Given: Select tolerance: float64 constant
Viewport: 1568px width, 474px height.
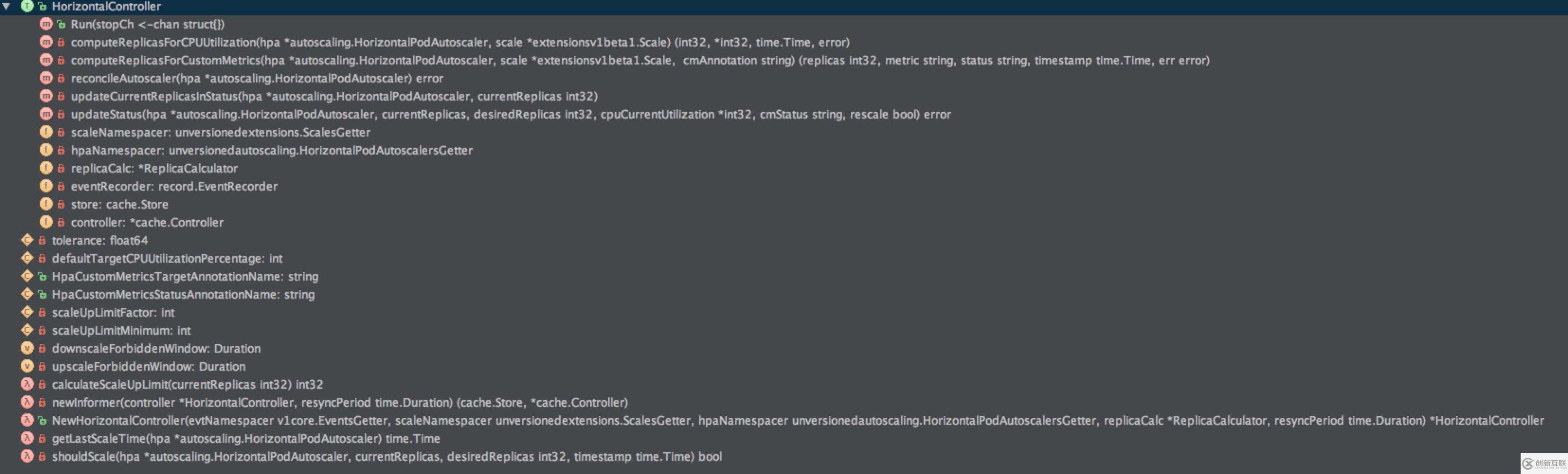Looking at the screenshot, I should (x=100, y=241).
